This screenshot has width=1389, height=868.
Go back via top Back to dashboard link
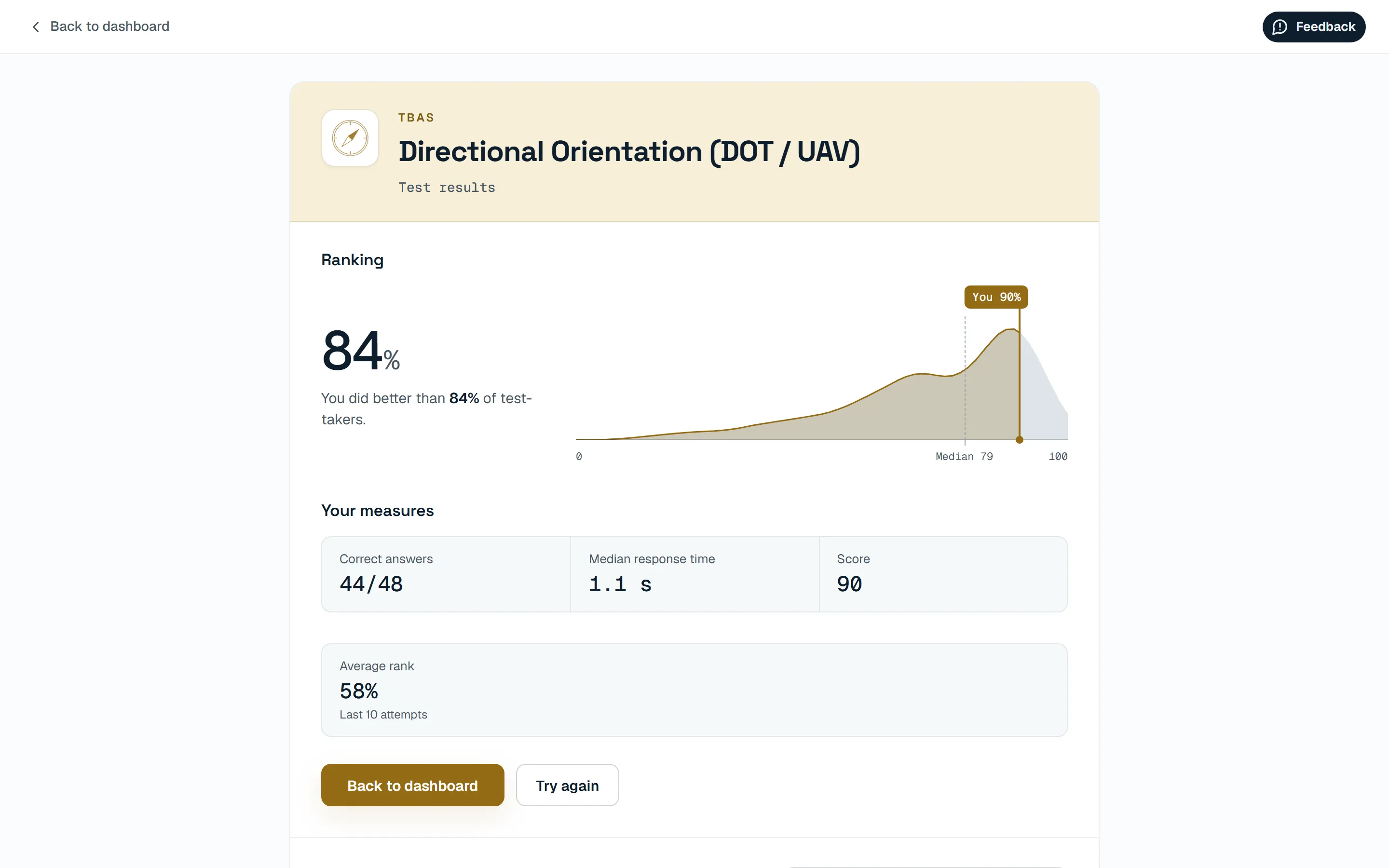pyautogui.click(x=100, y=27)
